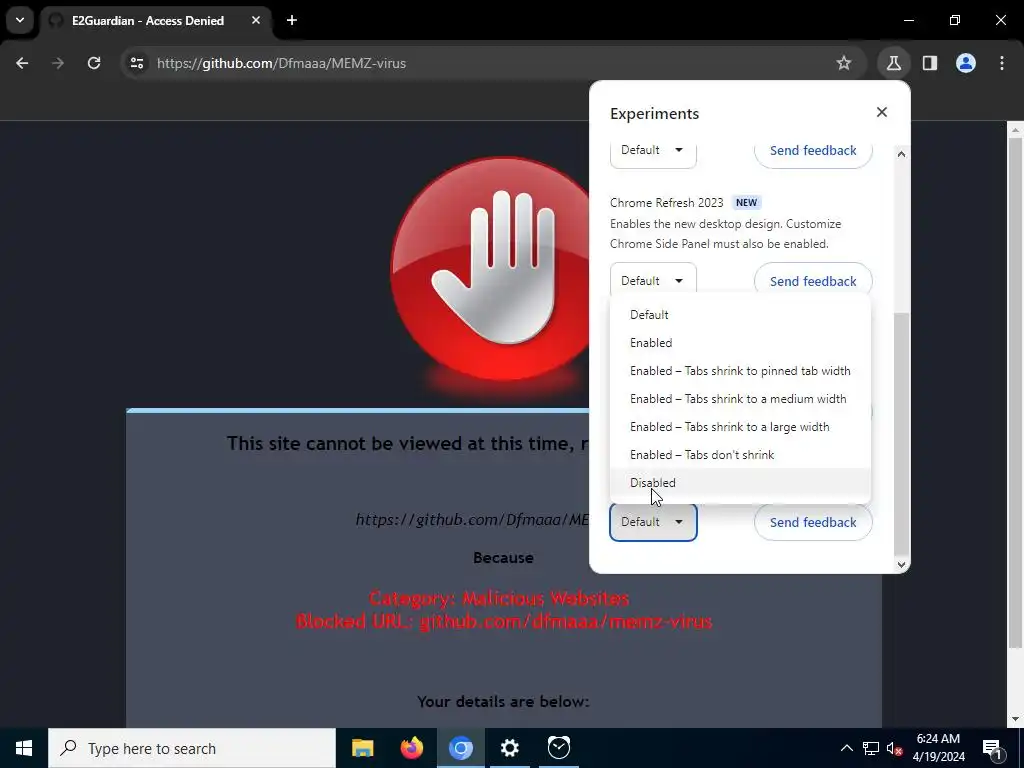The width and height of the screenshot is (1024, 768).
Task: Click 'Your details are below:' text
Action: point(504,701)
